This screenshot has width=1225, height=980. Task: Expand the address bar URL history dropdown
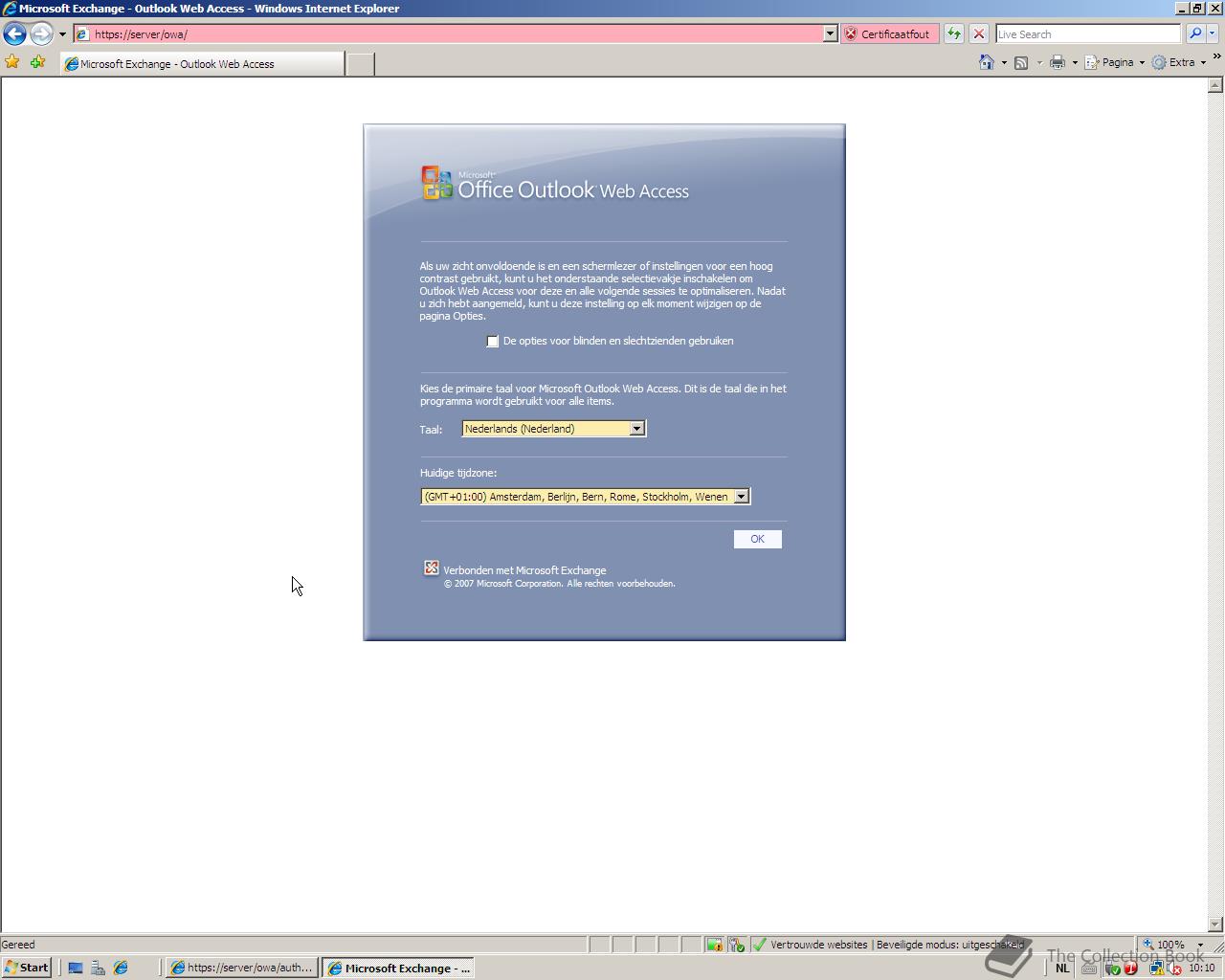point(830,33)
